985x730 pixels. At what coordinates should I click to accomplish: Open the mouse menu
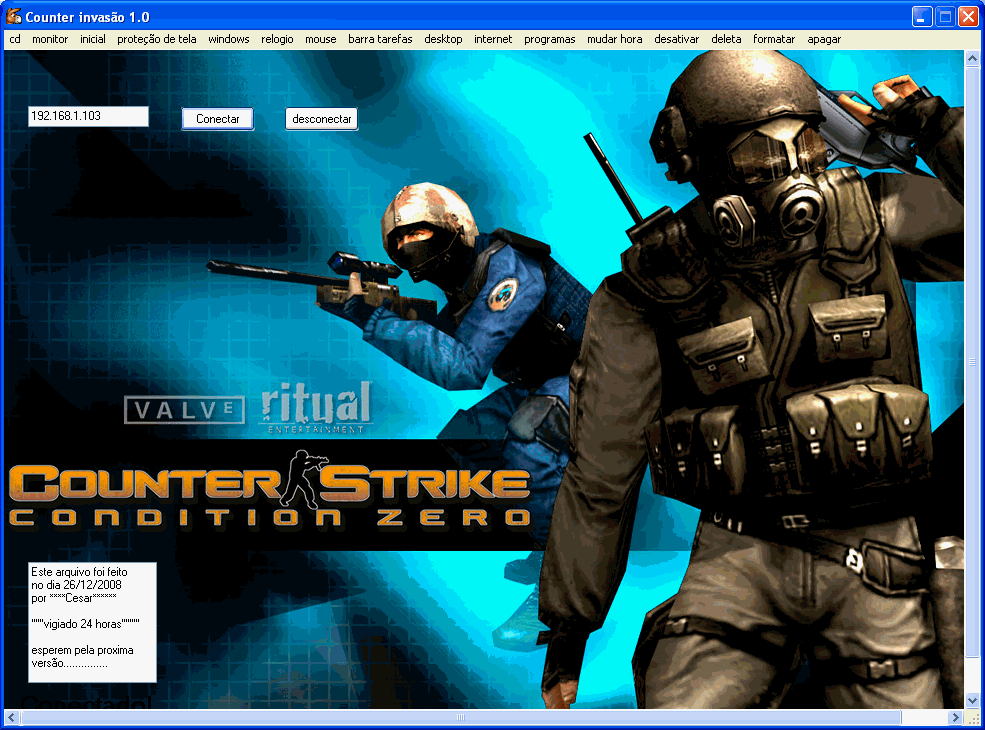[x=320, y=39]
